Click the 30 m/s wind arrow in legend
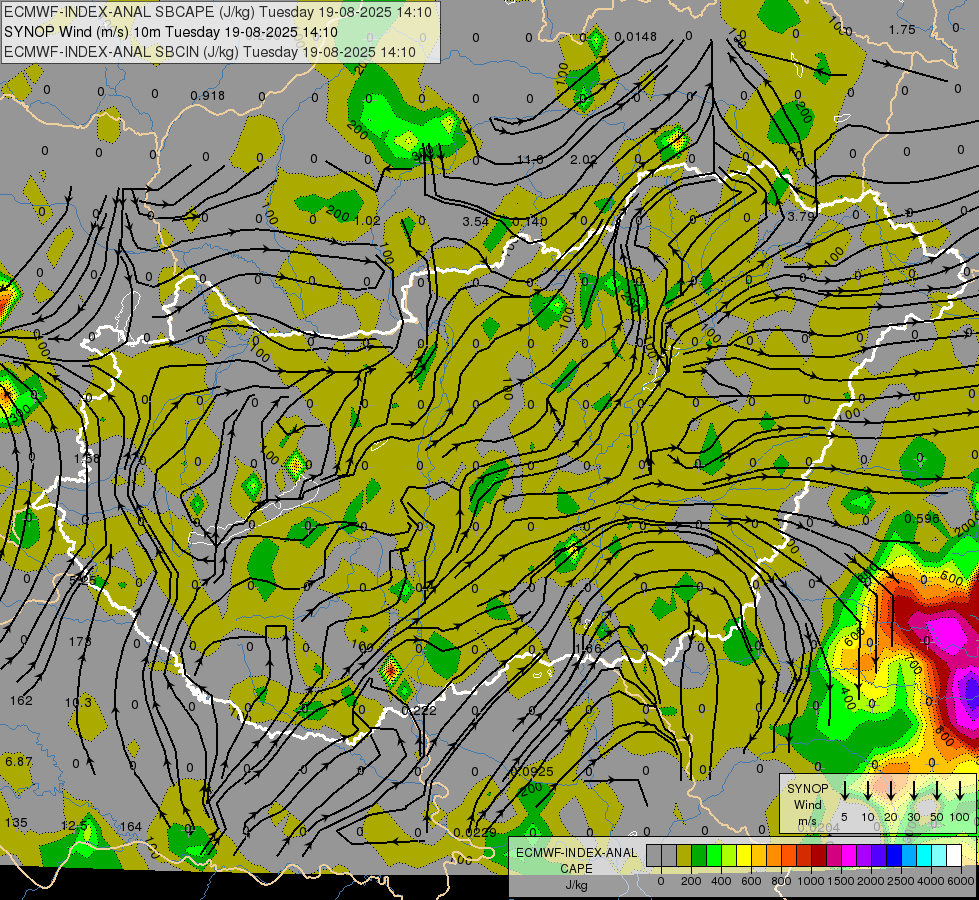Viewport: 979px width, 900px height. tap(914, 791)
